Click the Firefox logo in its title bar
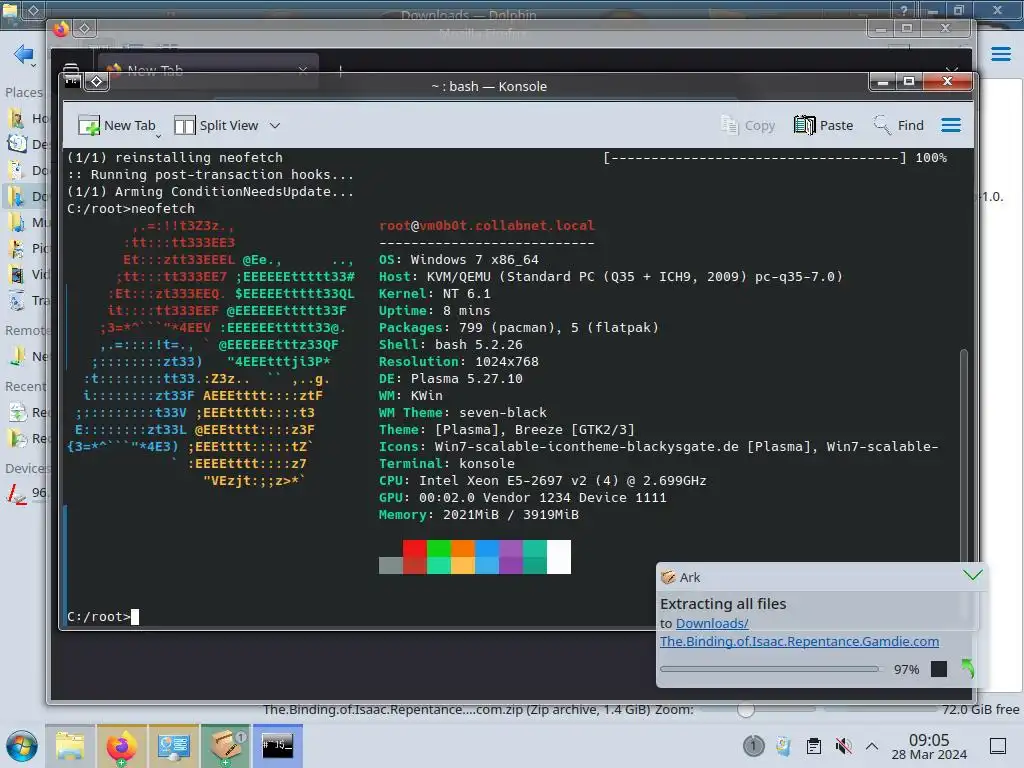Screen dimensions: 1024x768 click(x=61, y=29)
